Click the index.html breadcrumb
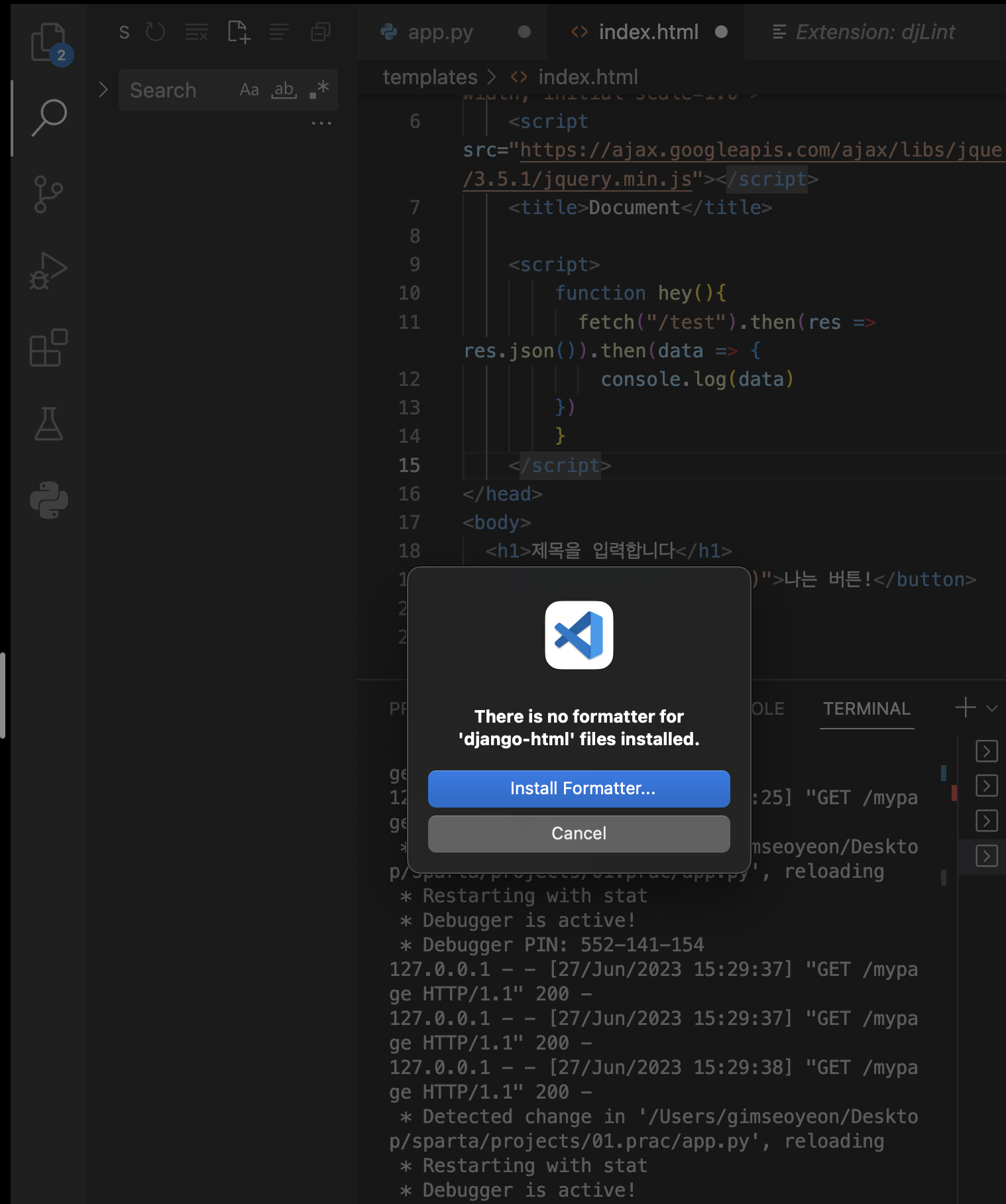 coord(588,77)
